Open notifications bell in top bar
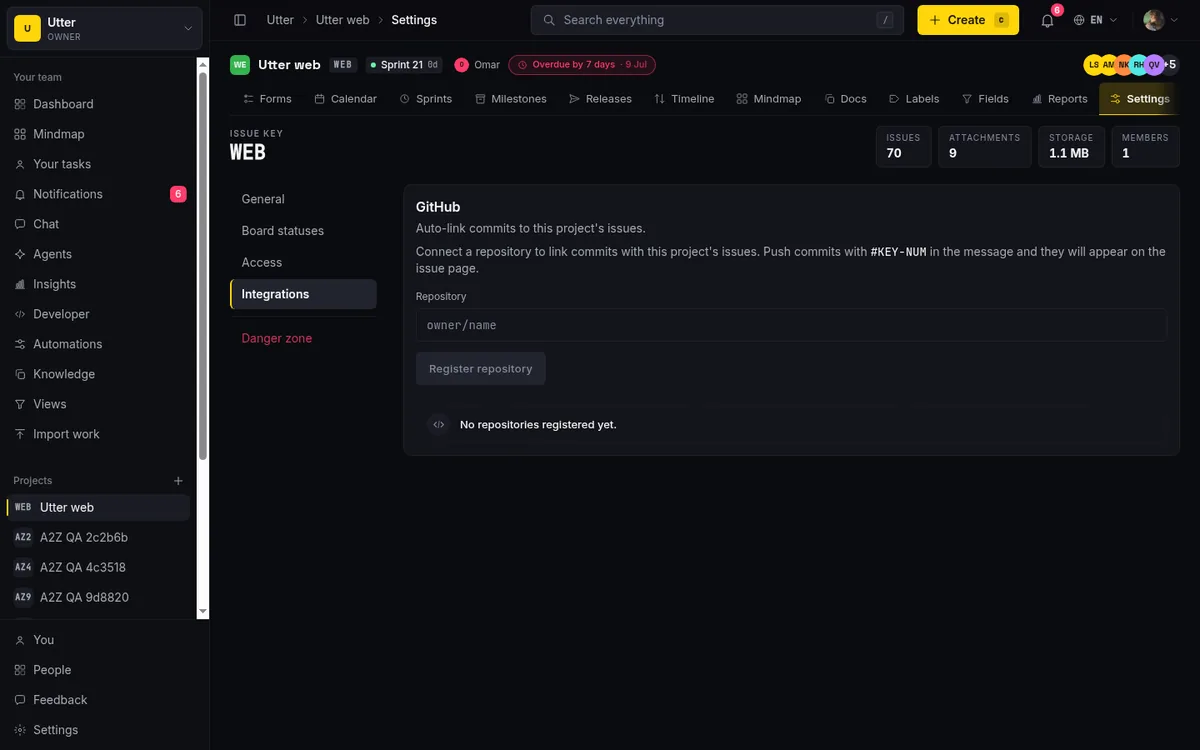This screenshot has width=1200, height=750. click(1047, 20)
